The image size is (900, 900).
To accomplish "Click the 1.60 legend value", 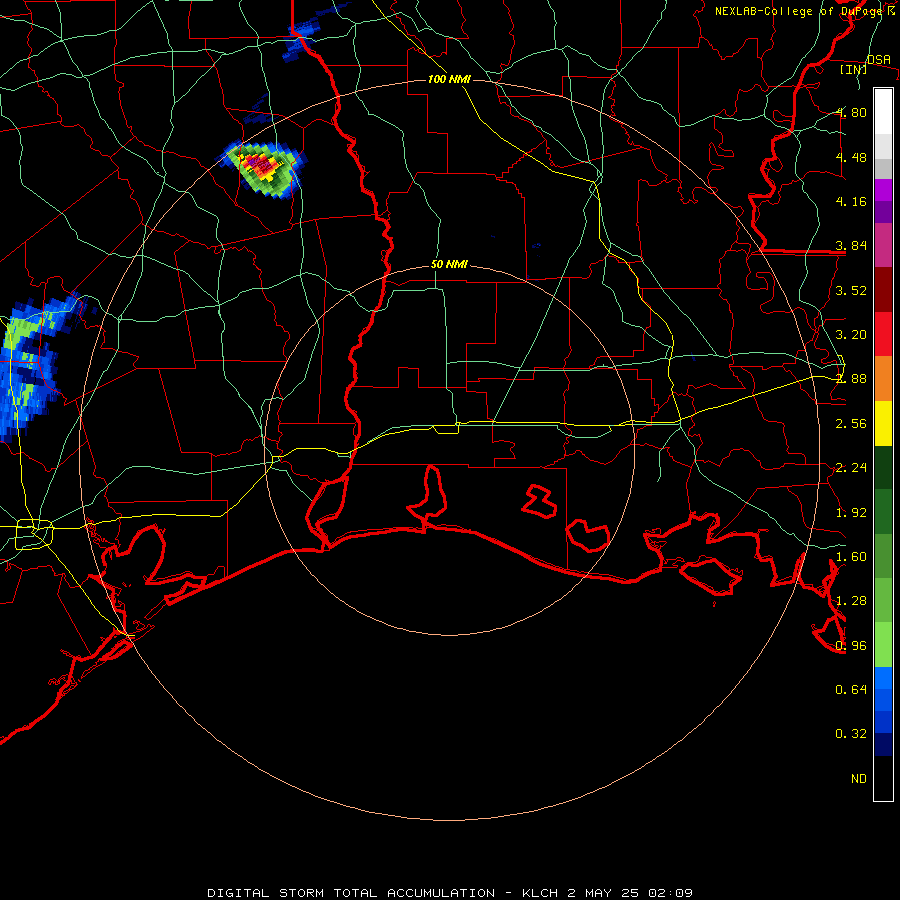I will click(851, 556).
